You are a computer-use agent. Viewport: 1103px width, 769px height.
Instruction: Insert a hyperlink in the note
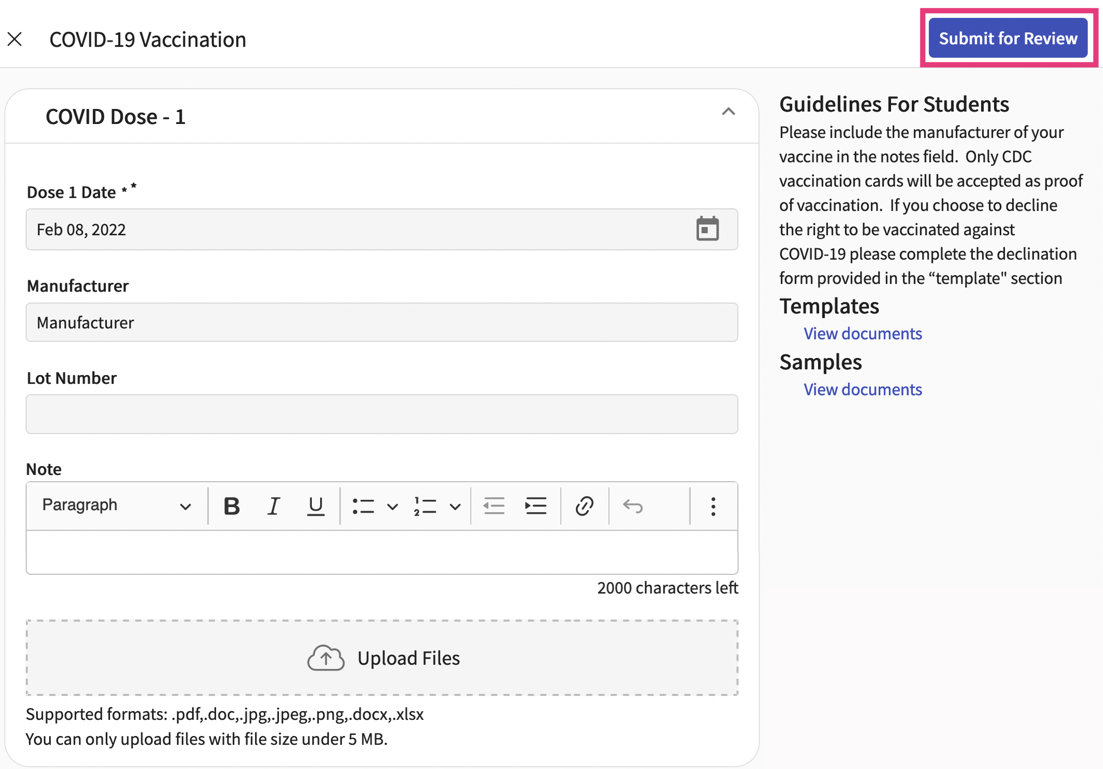coord(584,506)
